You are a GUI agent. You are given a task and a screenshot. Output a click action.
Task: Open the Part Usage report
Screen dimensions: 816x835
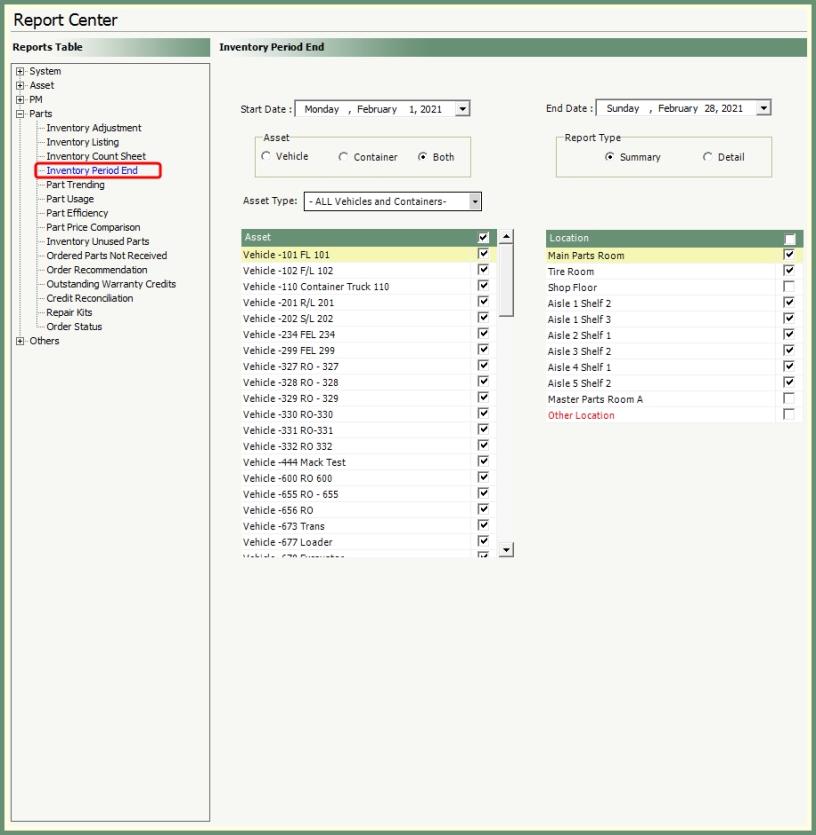[x=70, y=199]
